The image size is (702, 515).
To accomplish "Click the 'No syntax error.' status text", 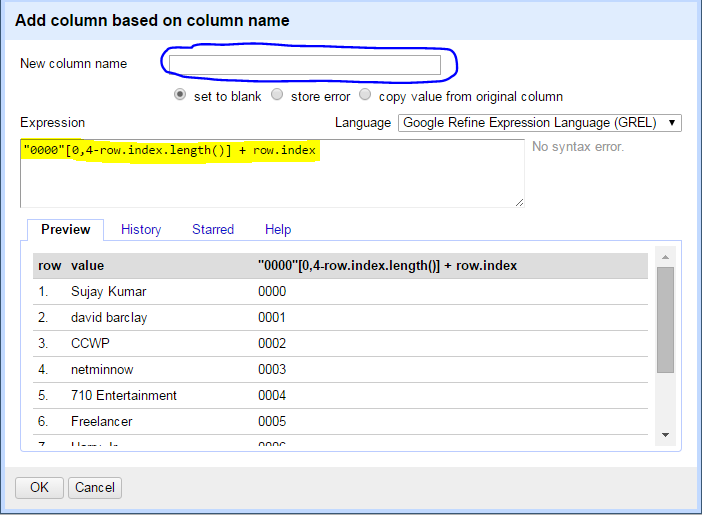I will (x=578, y=147).
